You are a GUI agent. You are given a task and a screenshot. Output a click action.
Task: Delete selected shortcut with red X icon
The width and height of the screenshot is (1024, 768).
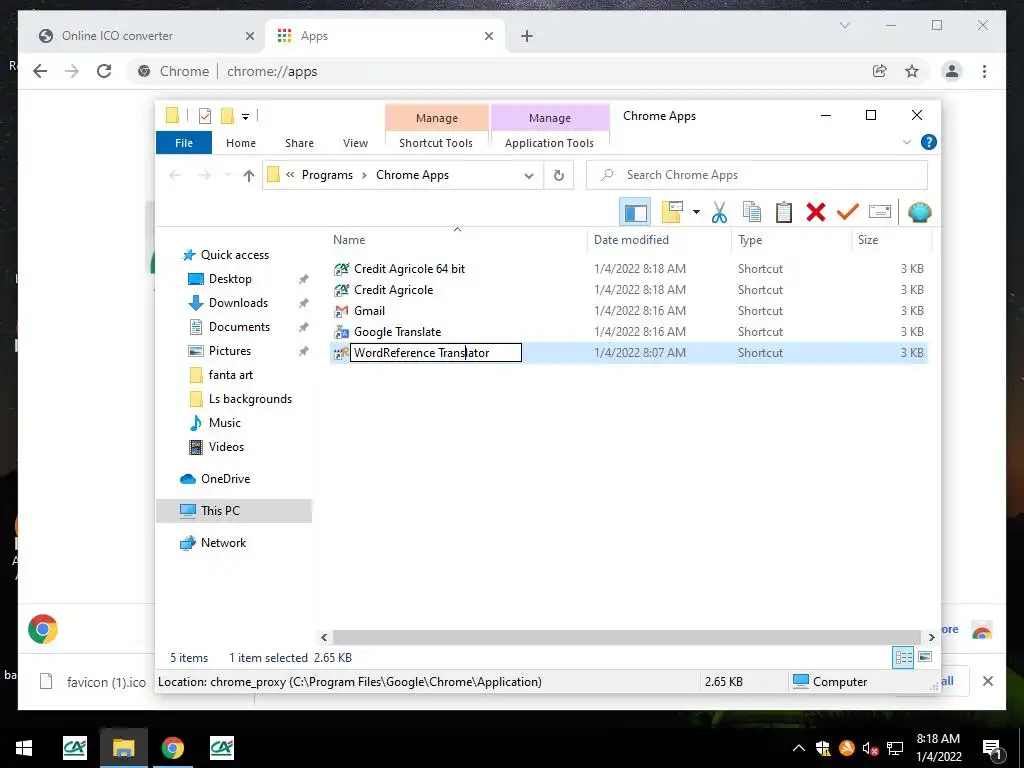(x=816, y=212)
